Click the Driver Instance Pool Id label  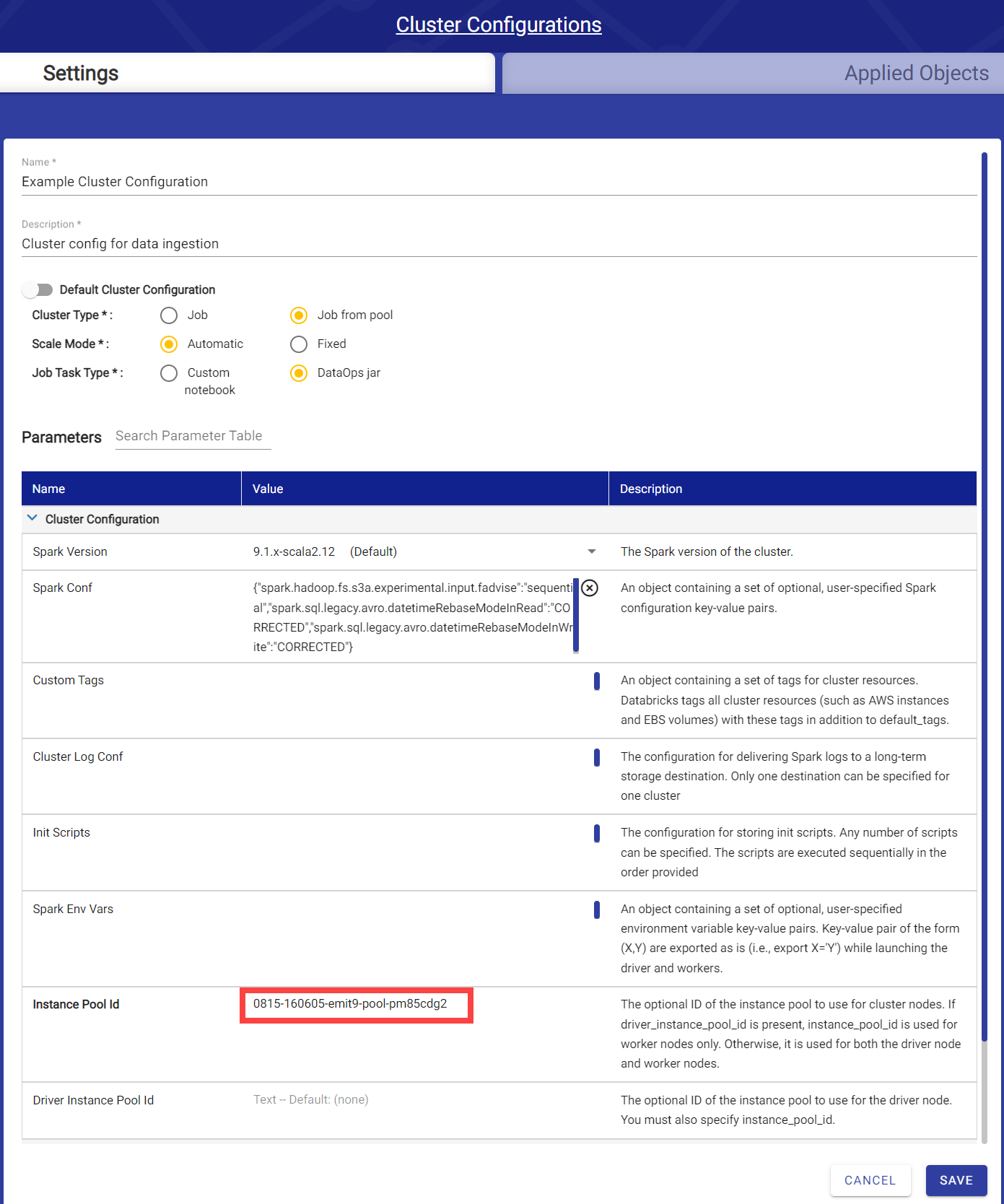pyautogui.click(x=93, y=1100)
